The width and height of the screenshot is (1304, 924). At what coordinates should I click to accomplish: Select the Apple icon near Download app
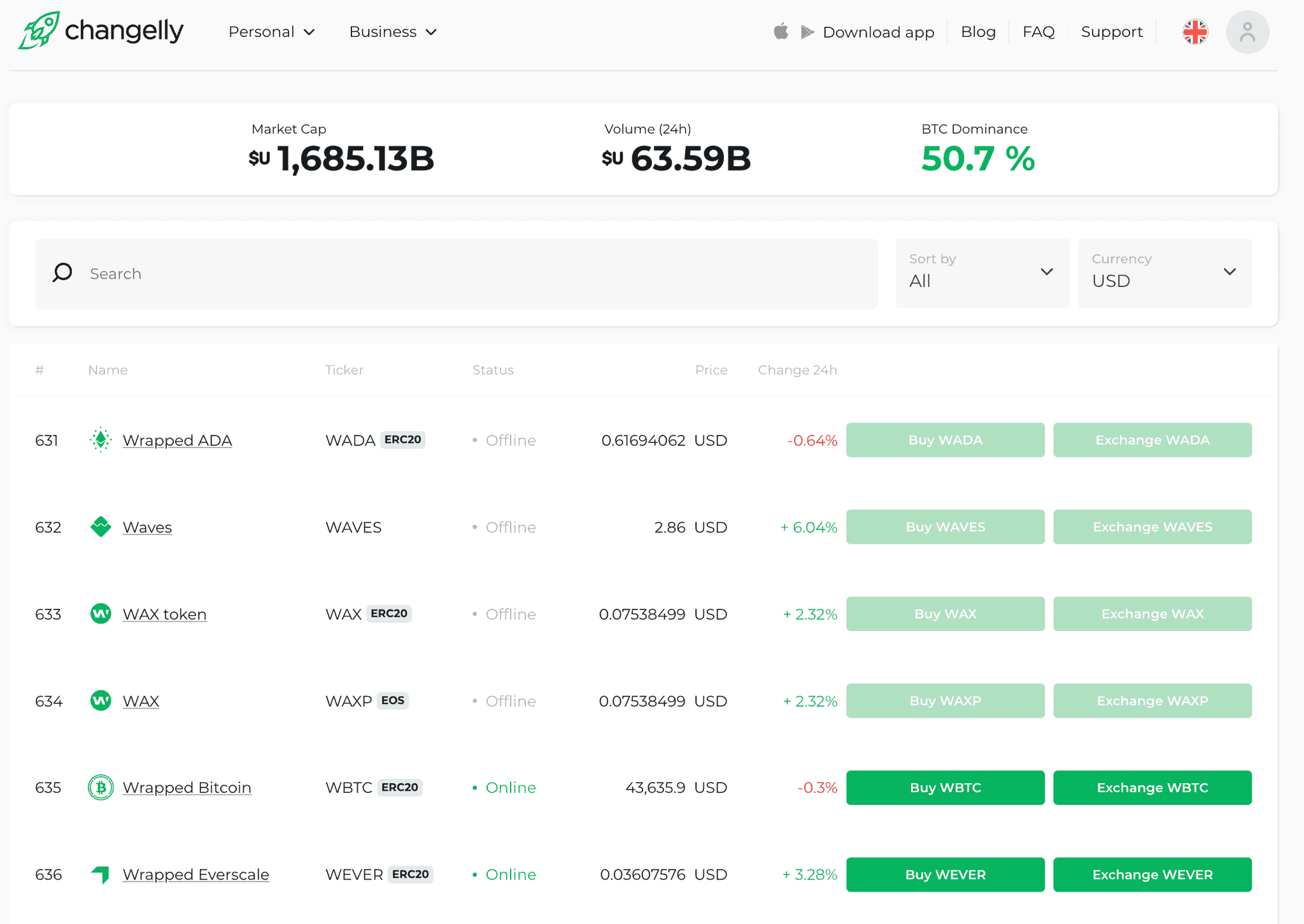click(781, 31)
